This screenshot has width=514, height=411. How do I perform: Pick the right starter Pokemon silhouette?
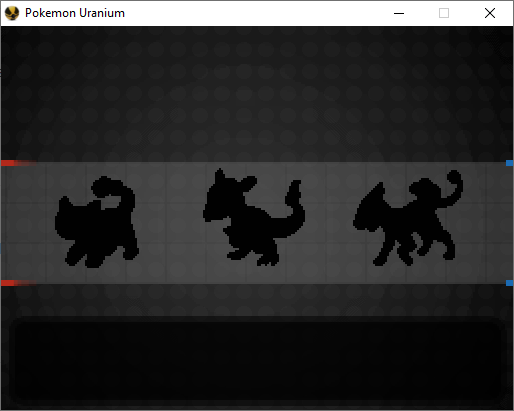[x=408, y=218]
